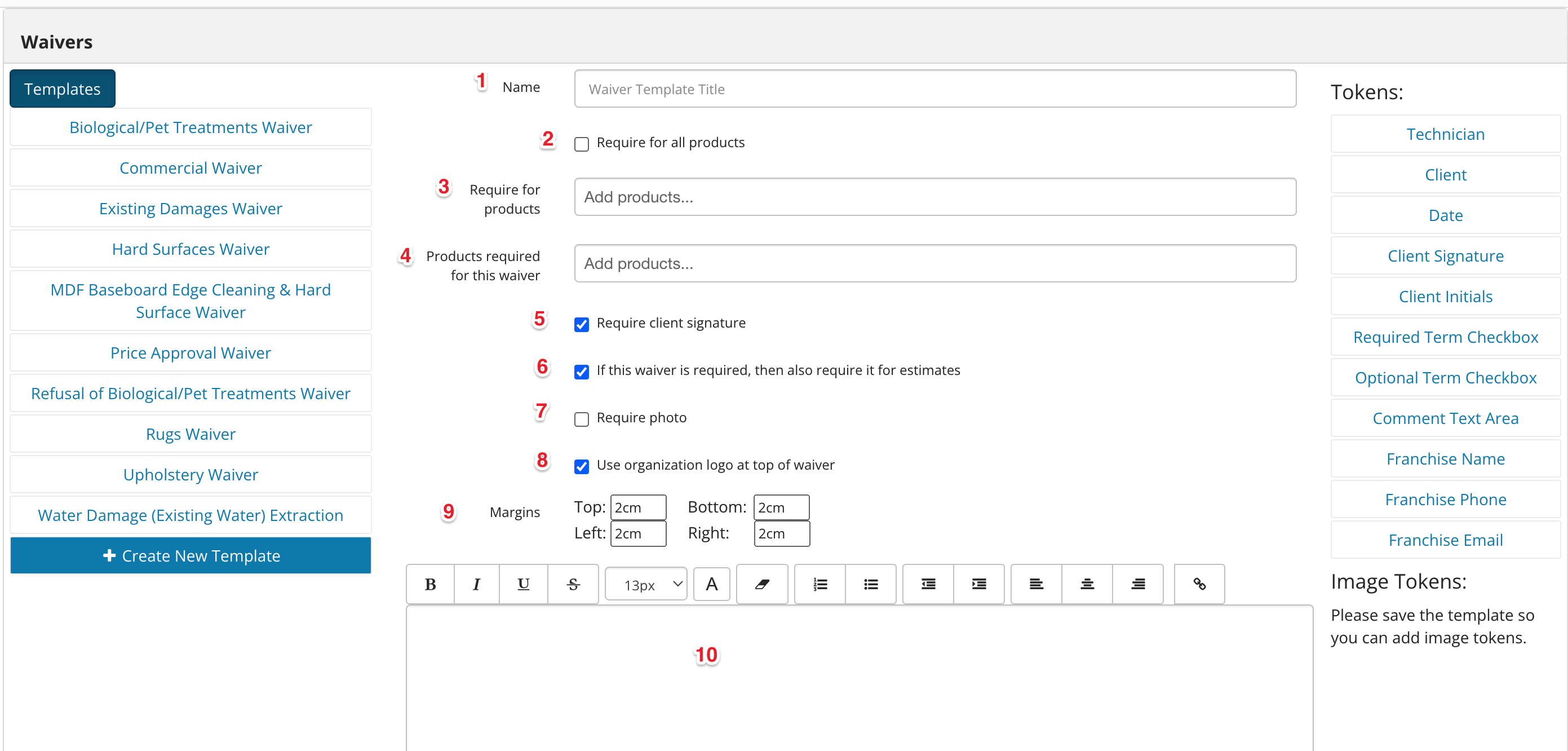Click the eraser clear-formatting icon
1568x751 pixels.
[762, 584]
